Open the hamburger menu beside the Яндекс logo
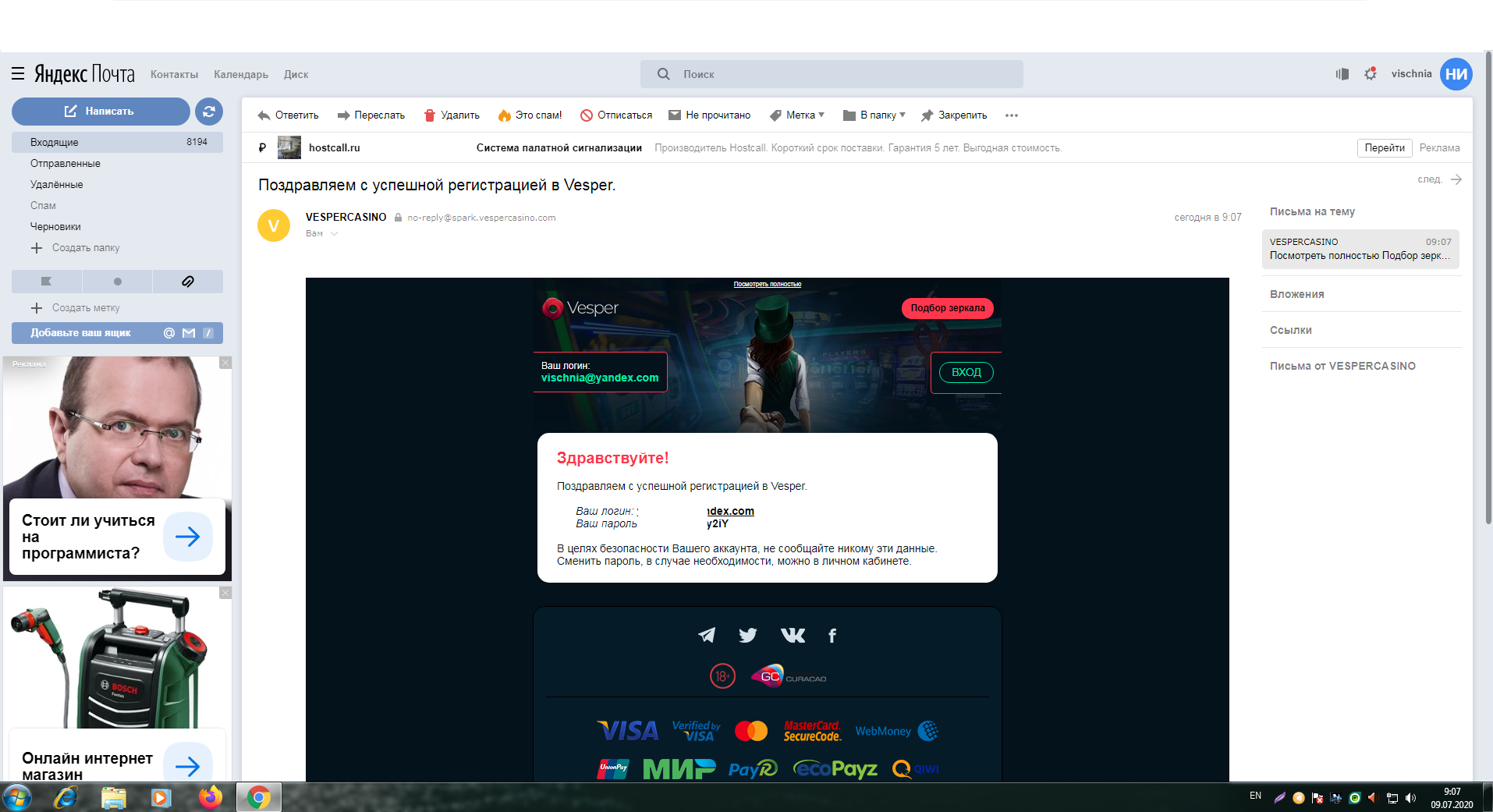This screenshot has height=812, width=1493. tap(18, 74)
